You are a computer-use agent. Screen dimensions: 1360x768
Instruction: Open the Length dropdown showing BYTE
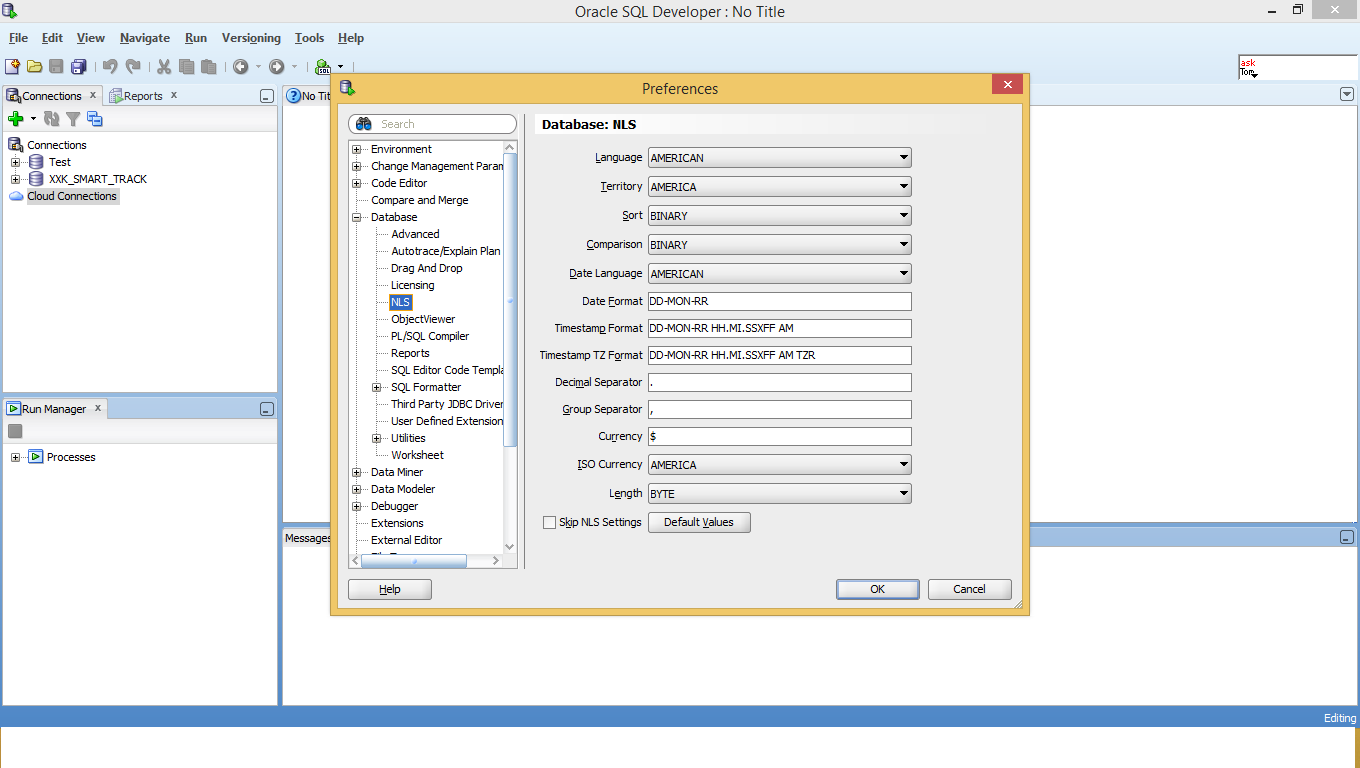click(x=780, y=494)
